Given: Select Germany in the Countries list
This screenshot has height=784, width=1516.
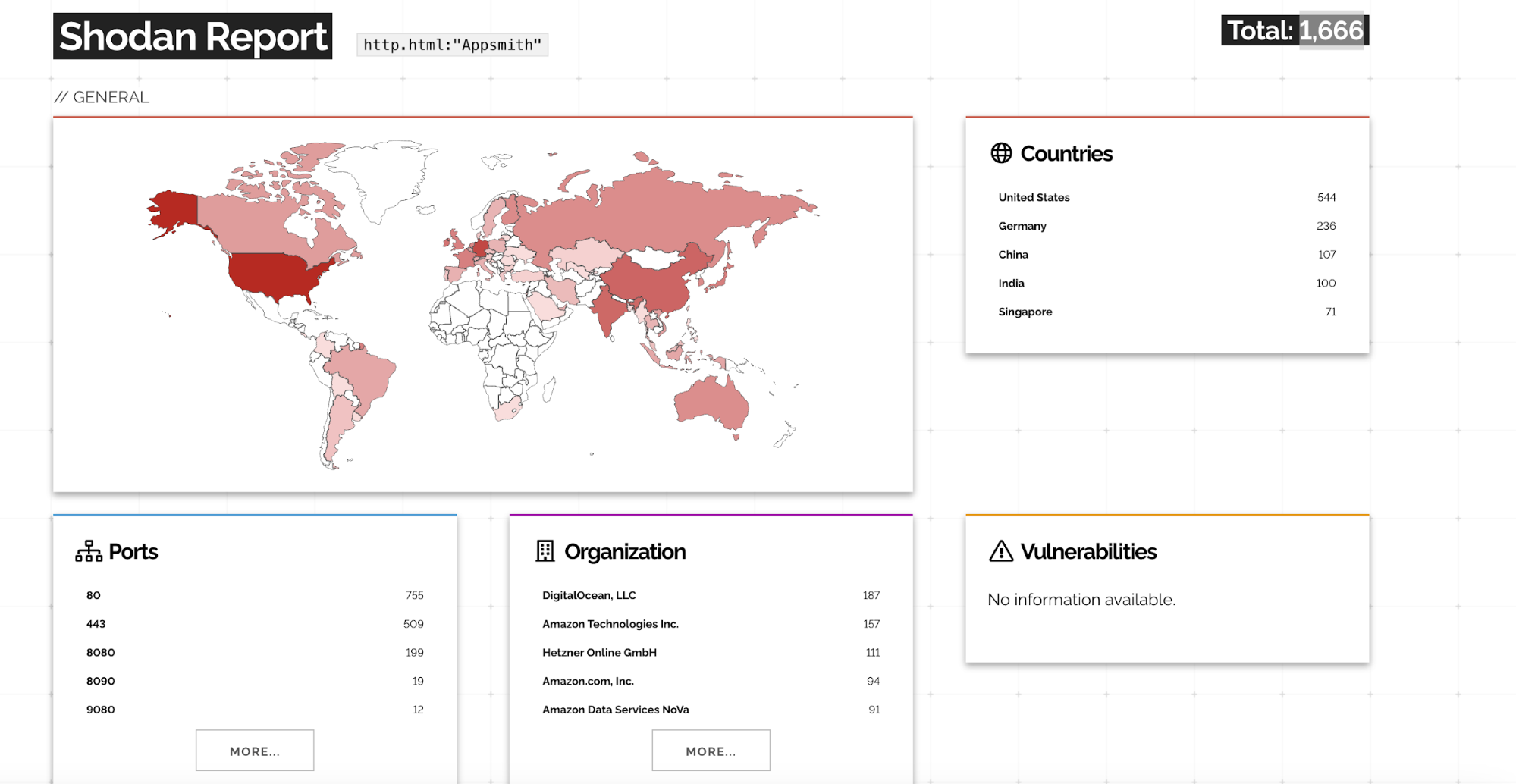Looking at the screenshot, I should click(x=1022, y=226).
